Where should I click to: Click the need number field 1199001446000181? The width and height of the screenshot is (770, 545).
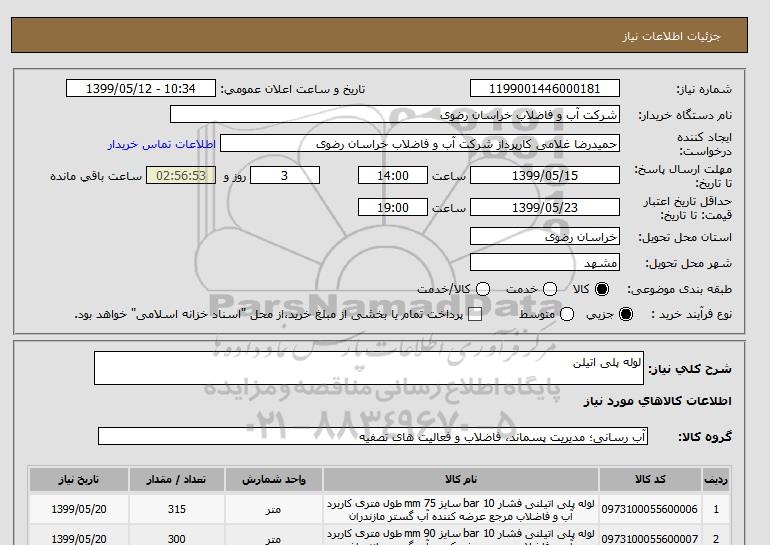(x=545, y=88)
